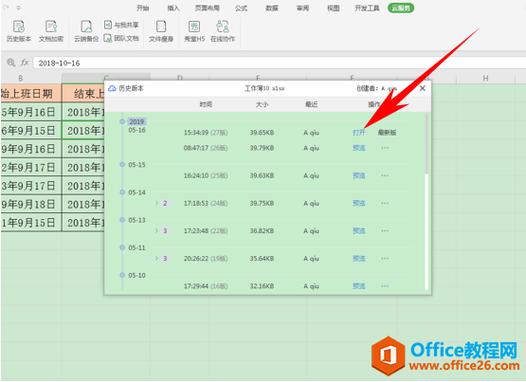This screenshot has height=382, width=526.
Task: Switch to the 插入 Insert tab
Action: click(173, 8)
